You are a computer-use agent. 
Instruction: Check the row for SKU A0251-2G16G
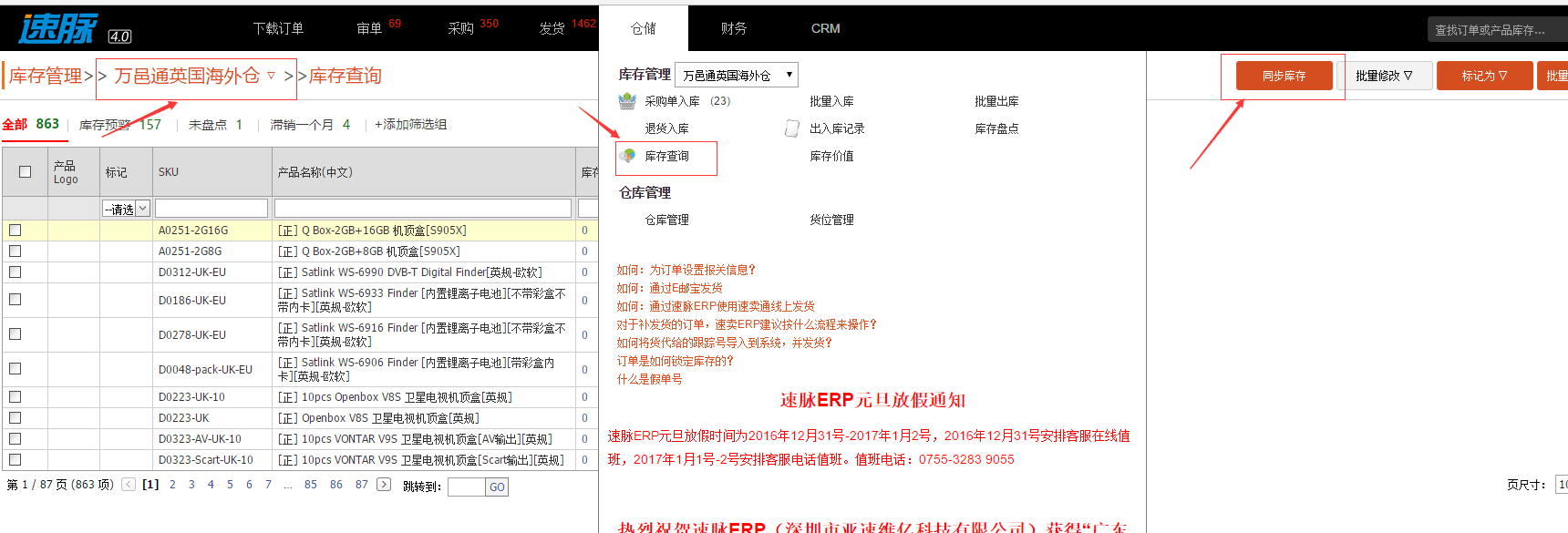click(15, 231)
